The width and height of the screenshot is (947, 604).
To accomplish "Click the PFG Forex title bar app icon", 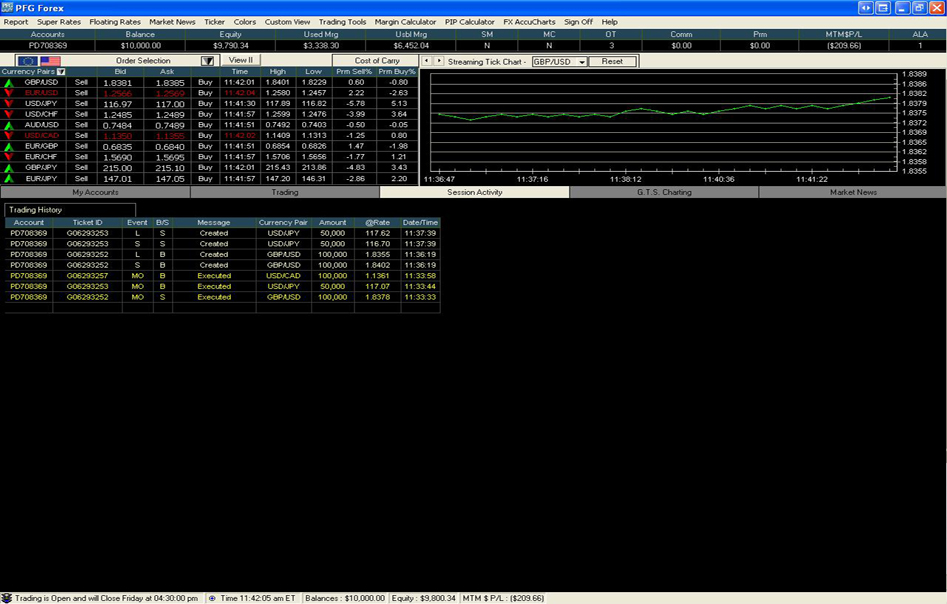I will [x=7, y=8].
